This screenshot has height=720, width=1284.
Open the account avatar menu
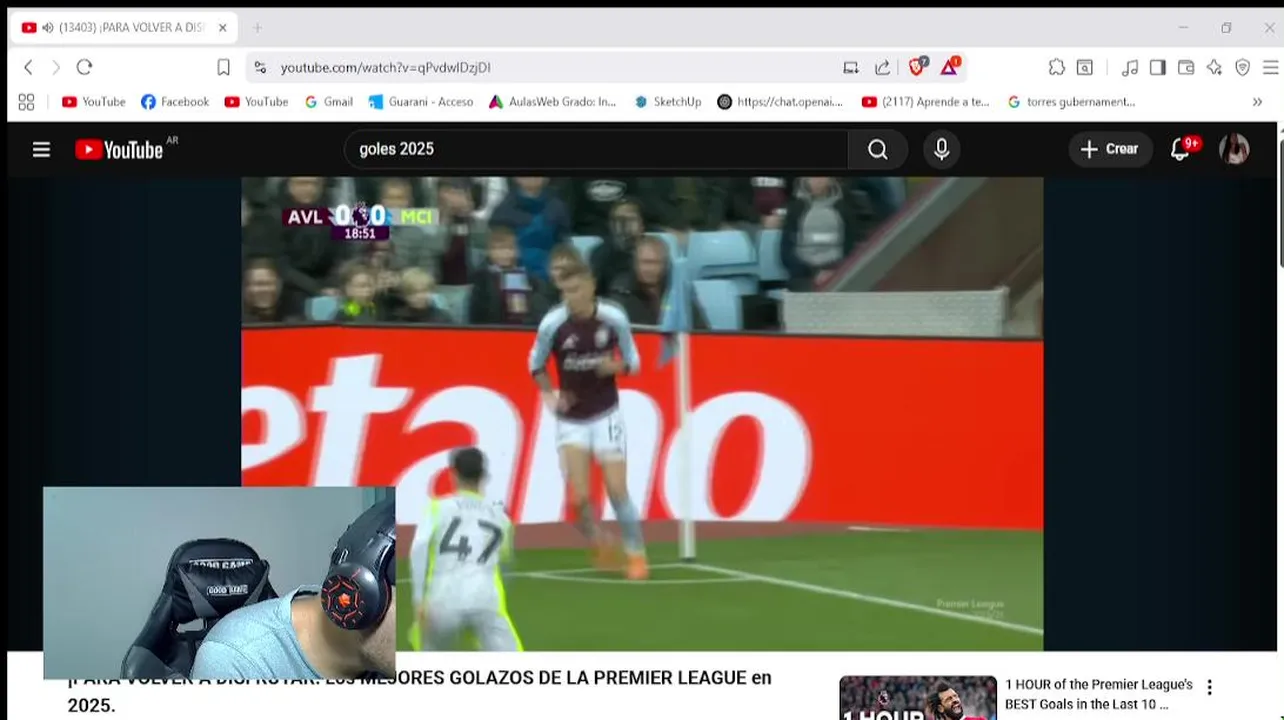(x=1234, y=149)
